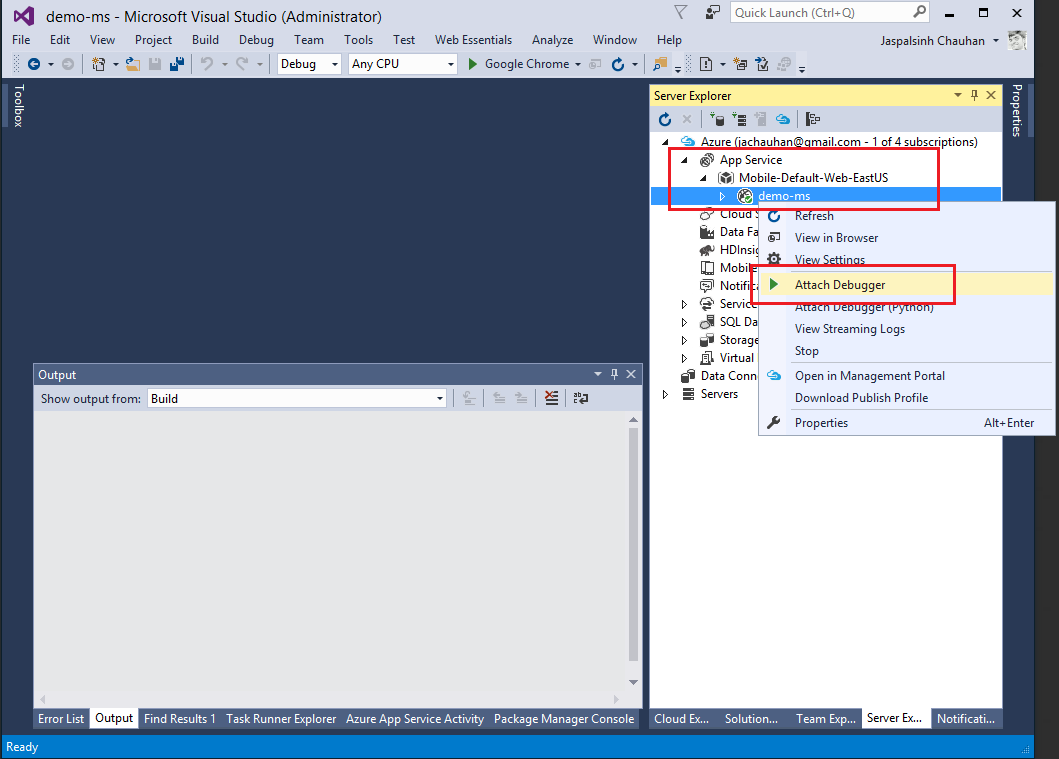Switch to the Solution Explorer tab
The width and height of the screenshot is (1059, 759).
coord(751,718)
